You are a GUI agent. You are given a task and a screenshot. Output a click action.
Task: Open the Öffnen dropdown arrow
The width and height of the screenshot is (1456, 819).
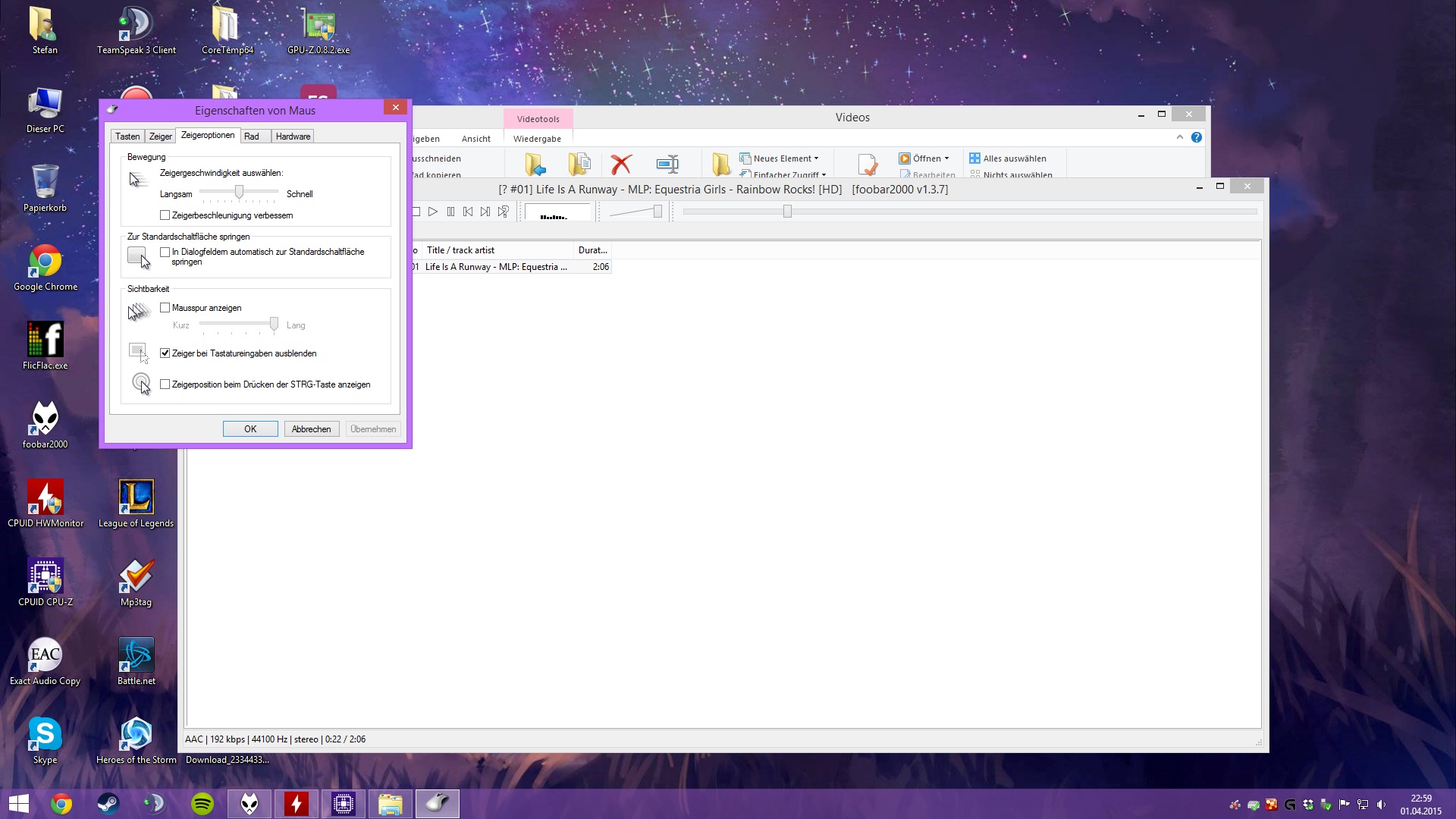946,158
